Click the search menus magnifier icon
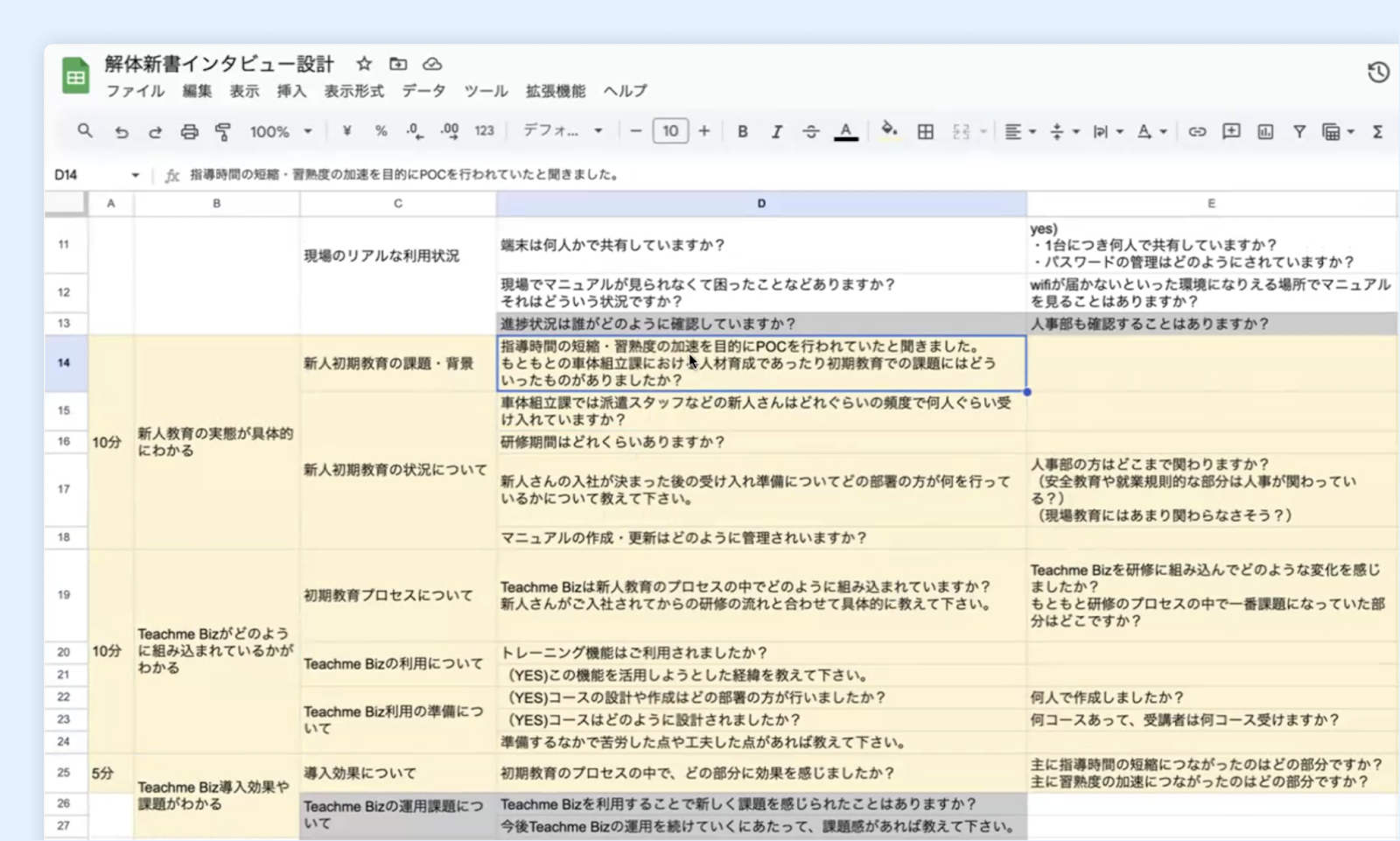Screen dimensions: 1400x841 coord(85,131)
